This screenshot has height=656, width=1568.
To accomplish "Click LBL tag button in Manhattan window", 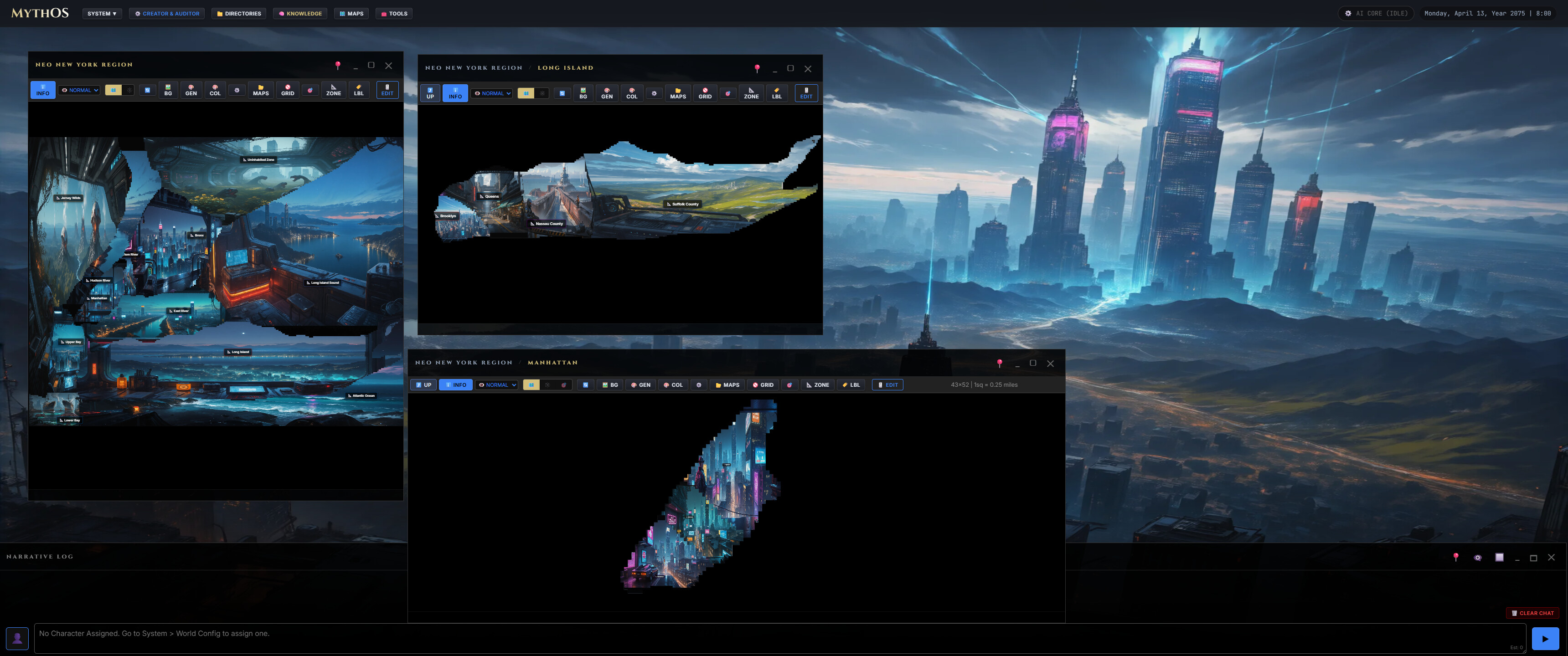I will point(851,384).
